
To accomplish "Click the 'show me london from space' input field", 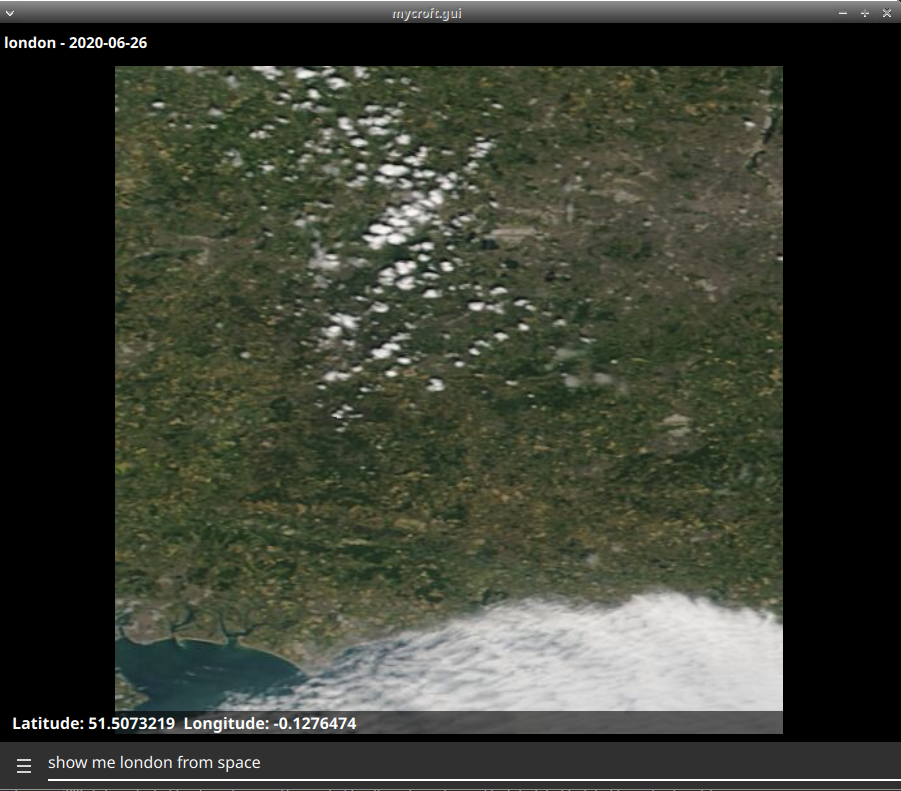I will (x=474, y=763).
